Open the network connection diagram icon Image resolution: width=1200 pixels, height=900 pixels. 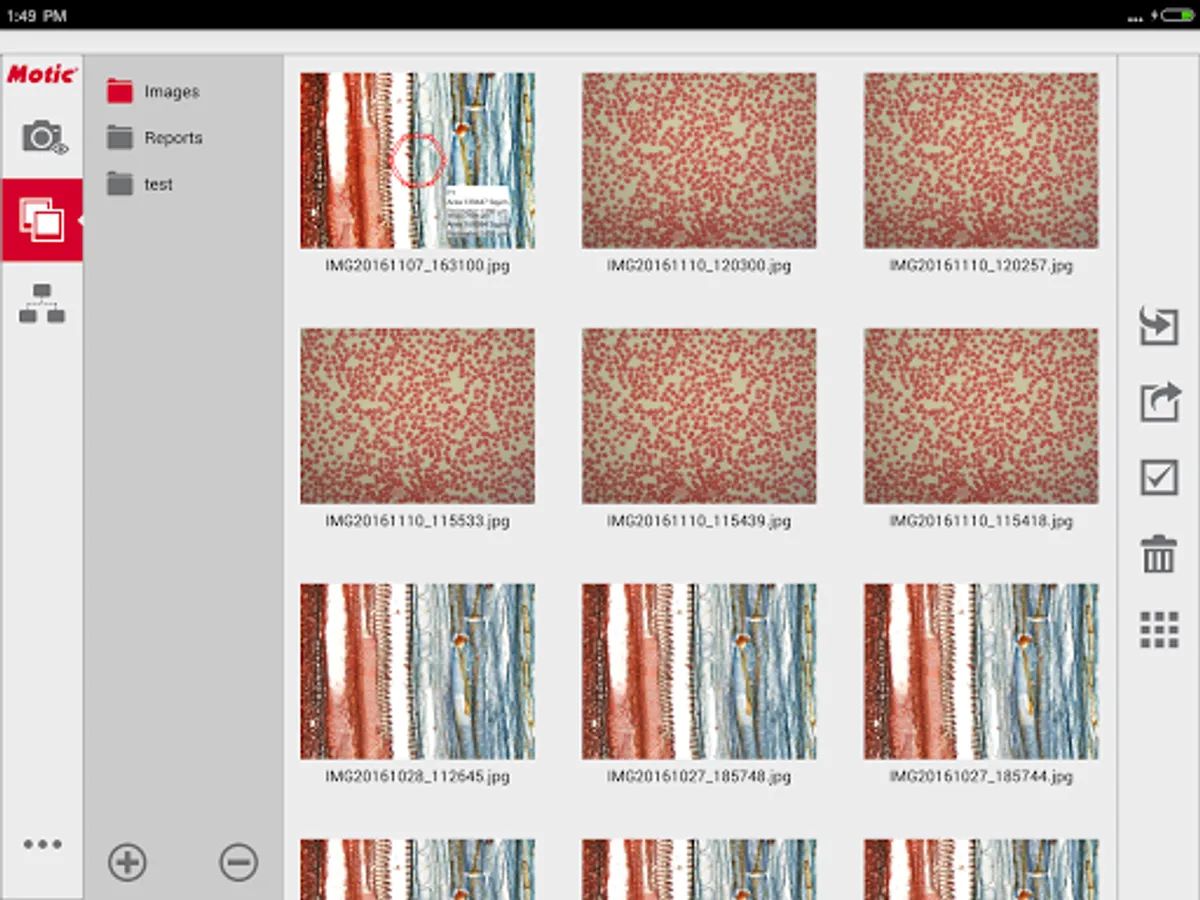(x=42, y=303)
